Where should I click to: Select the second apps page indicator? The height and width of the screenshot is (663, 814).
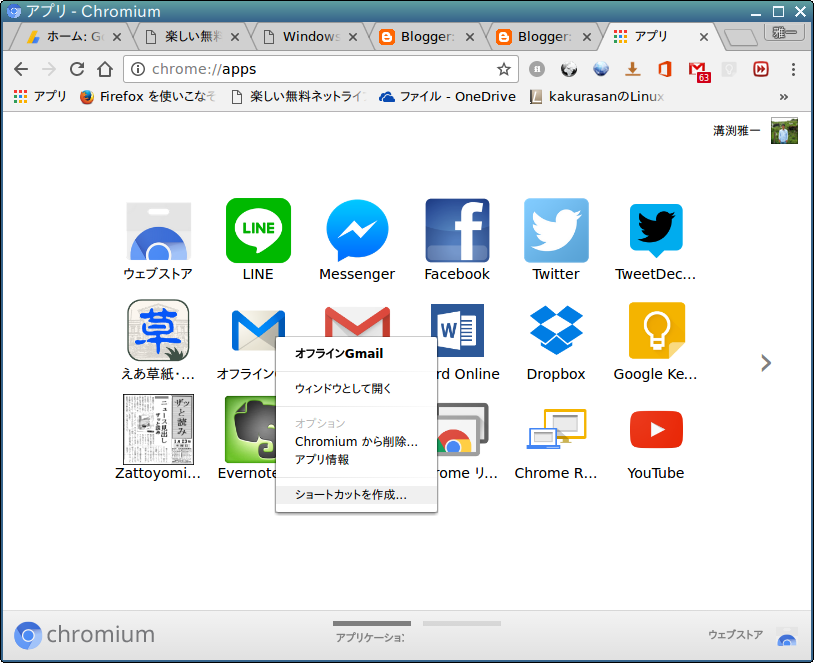462,624
